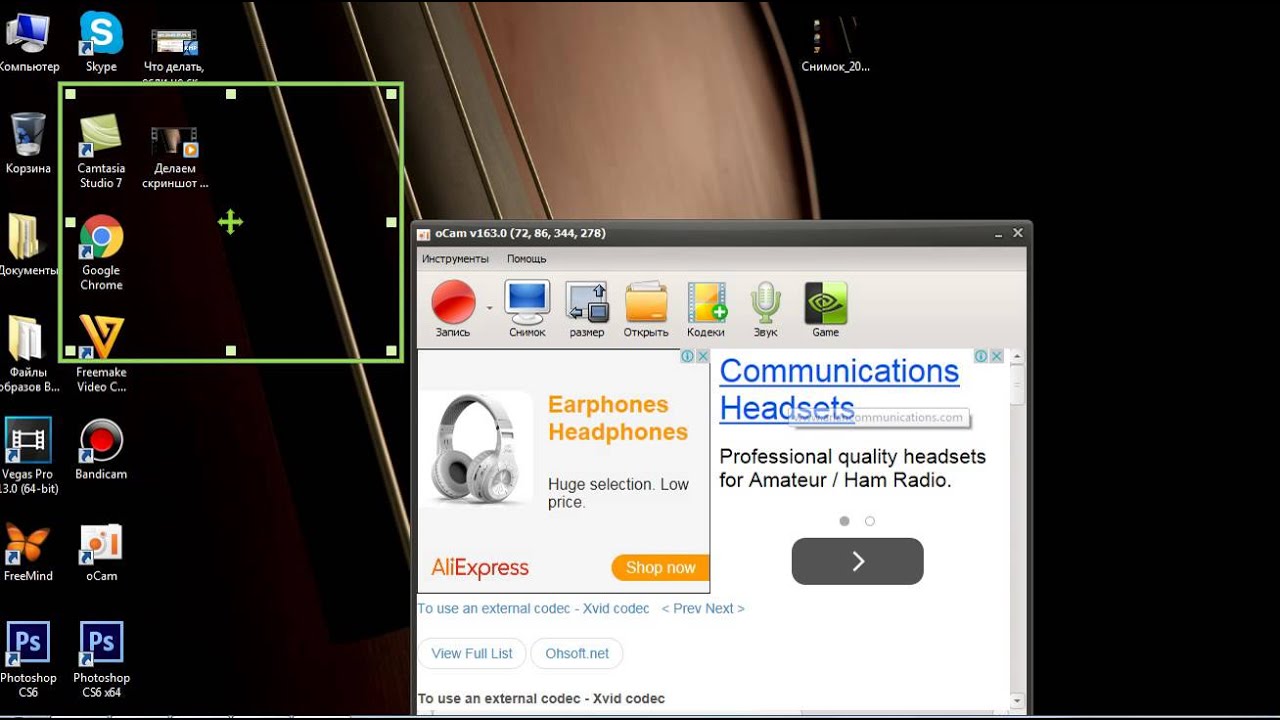Open the Инструменты menu
Screen dimensions: 1280x720
tap(455, 259)
